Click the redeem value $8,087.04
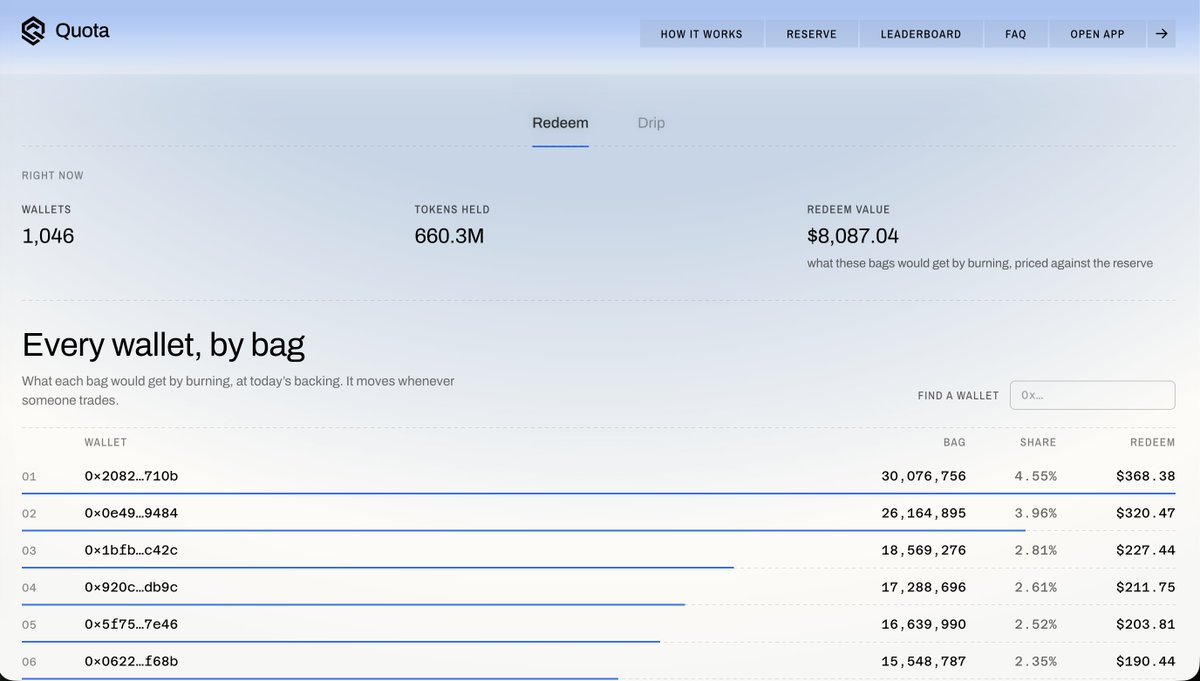Viewport: 1200px width, 681px height. click(853, 236)
